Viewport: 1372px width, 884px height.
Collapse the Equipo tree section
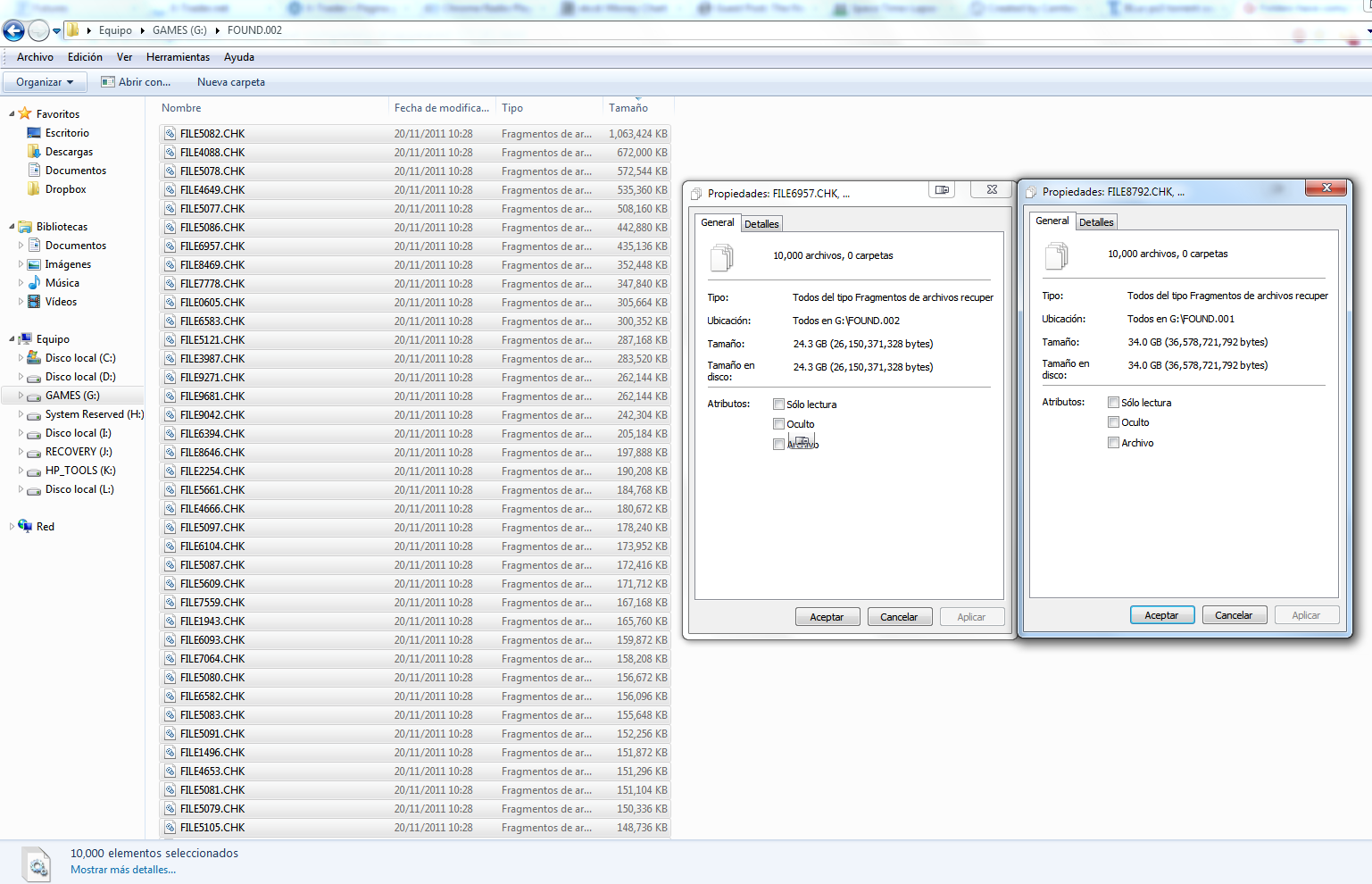pos(12,339)
